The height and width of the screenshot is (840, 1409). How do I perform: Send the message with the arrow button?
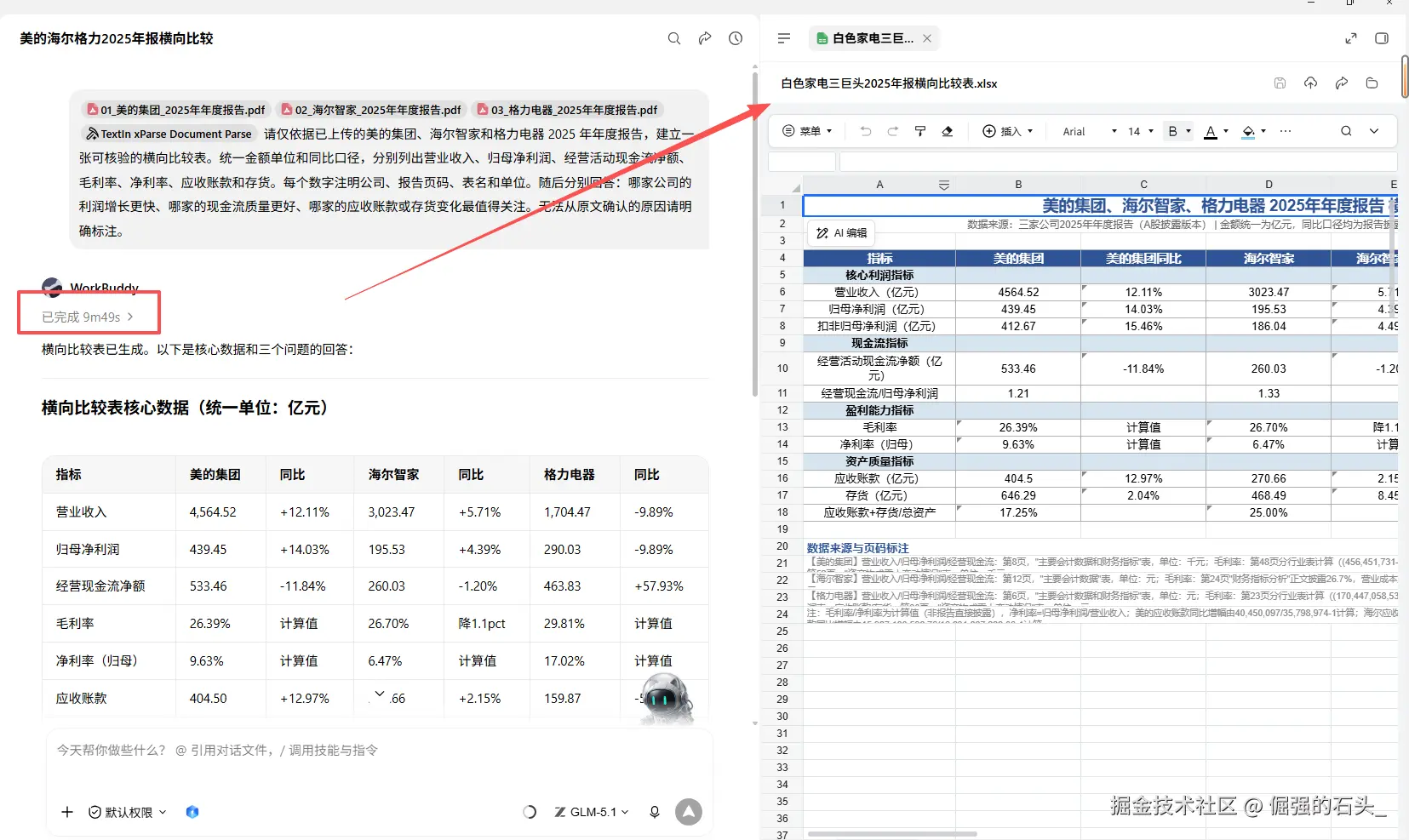pos(689,812)
